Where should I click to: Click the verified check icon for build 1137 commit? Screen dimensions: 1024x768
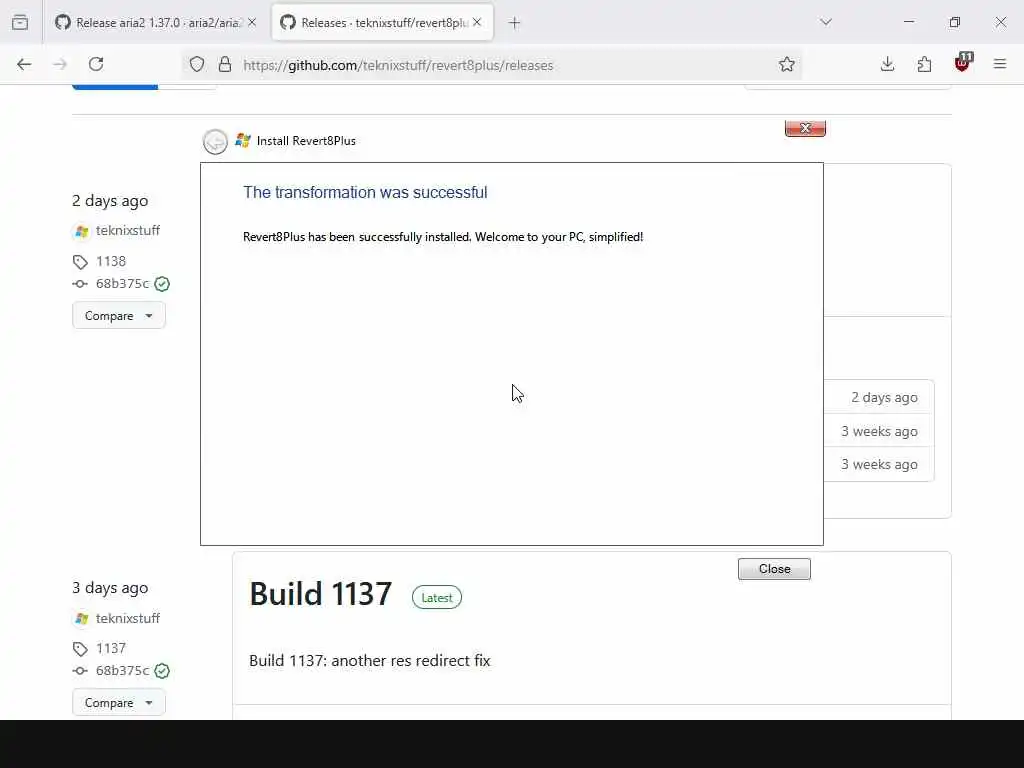(x=162, y=671)
